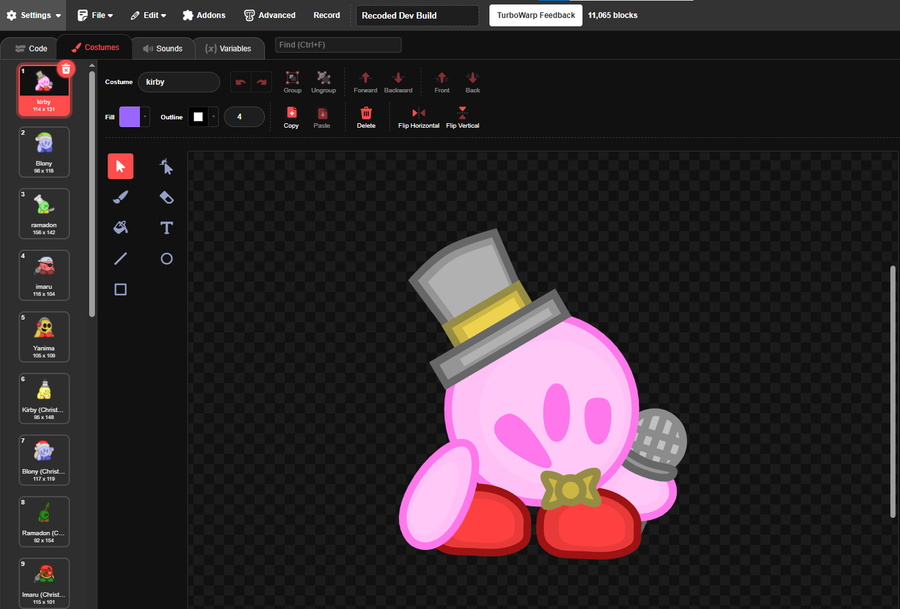Send selection Backward one layer
The height and width of the screenshot is (609, 900).
(x=398, y=82)
